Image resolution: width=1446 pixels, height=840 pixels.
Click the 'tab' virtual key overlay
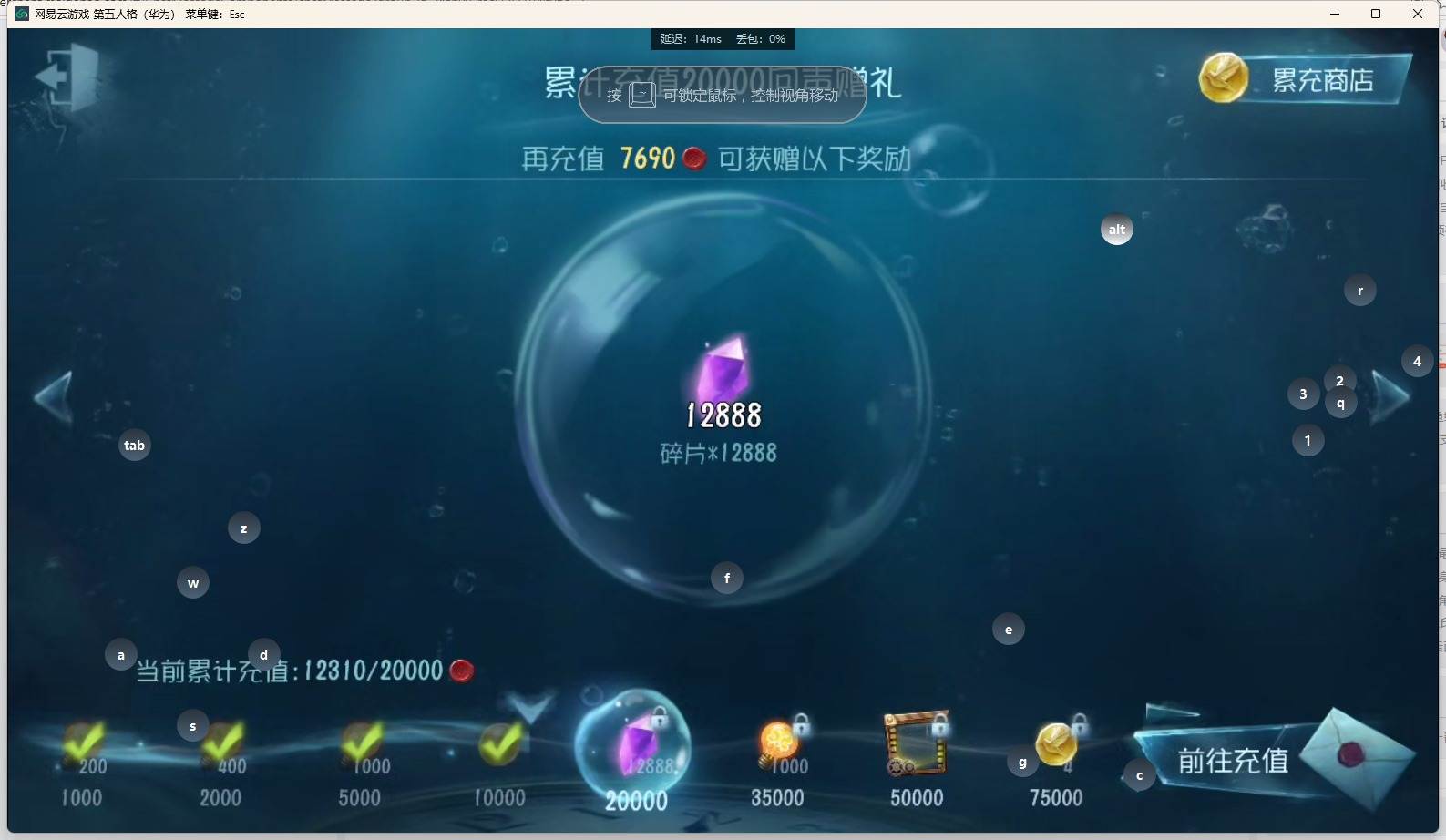[x=135, y=446]
